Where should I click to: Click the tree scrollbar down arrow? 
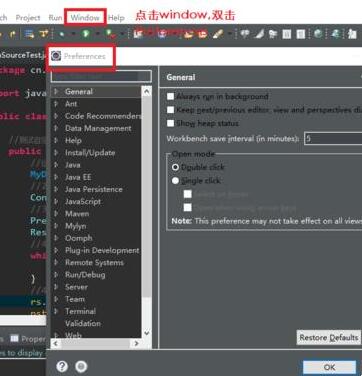tap(147, 333)
